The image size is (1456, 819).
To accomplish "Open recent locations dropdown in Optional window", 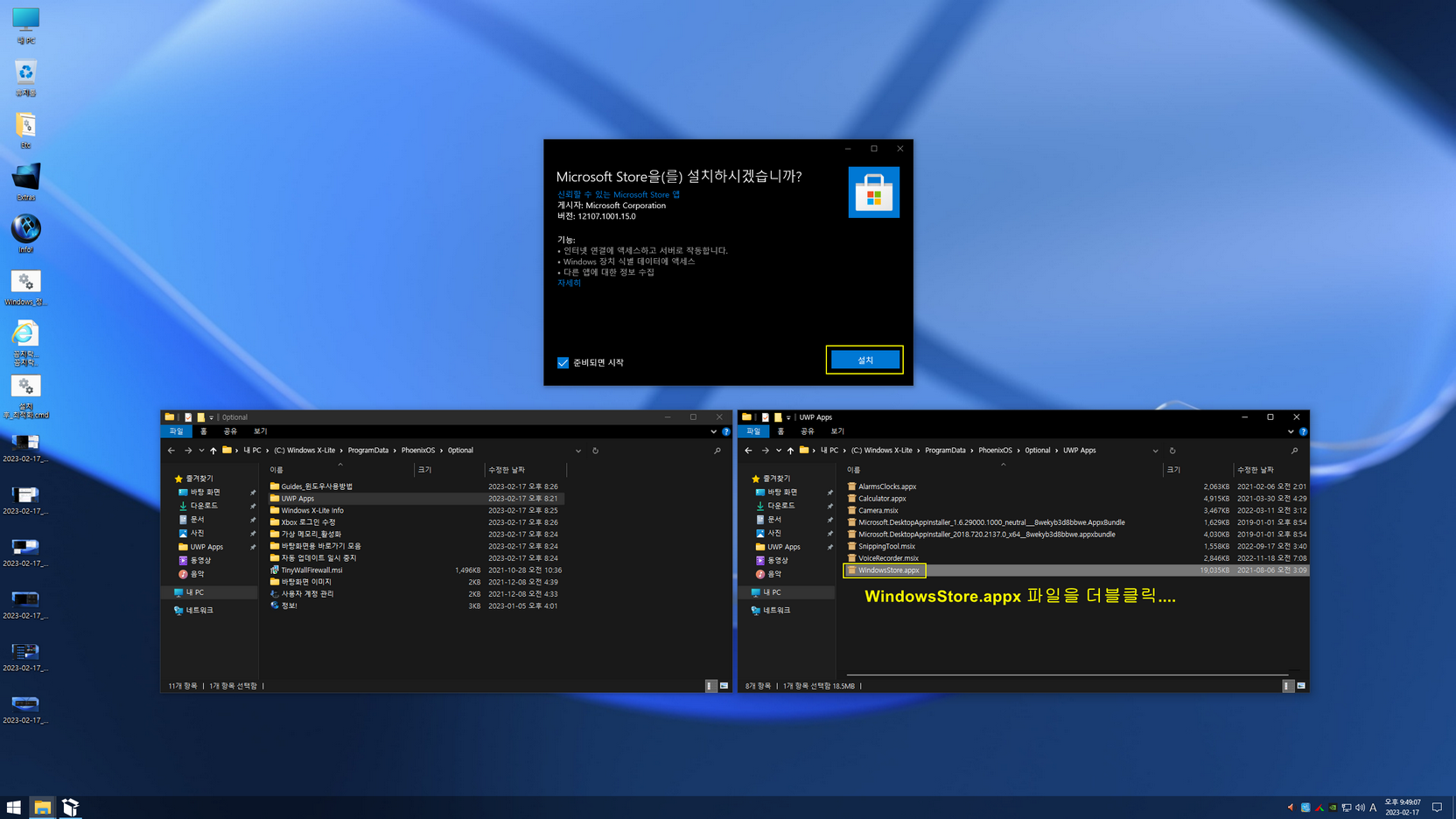I will pos(201,451).
